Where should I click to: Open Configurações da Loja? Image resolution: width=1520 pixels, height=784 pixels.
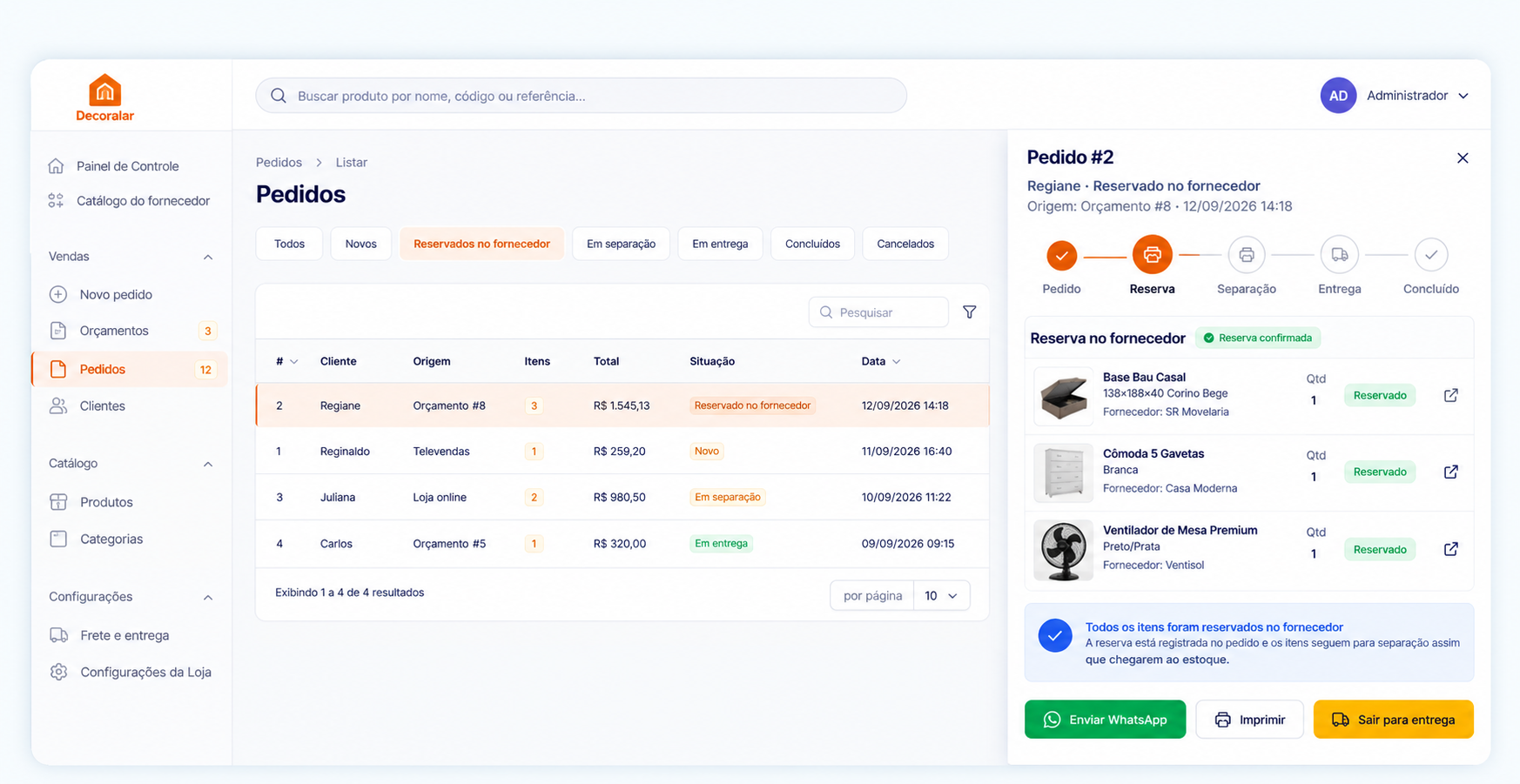(x=129, y=672)
